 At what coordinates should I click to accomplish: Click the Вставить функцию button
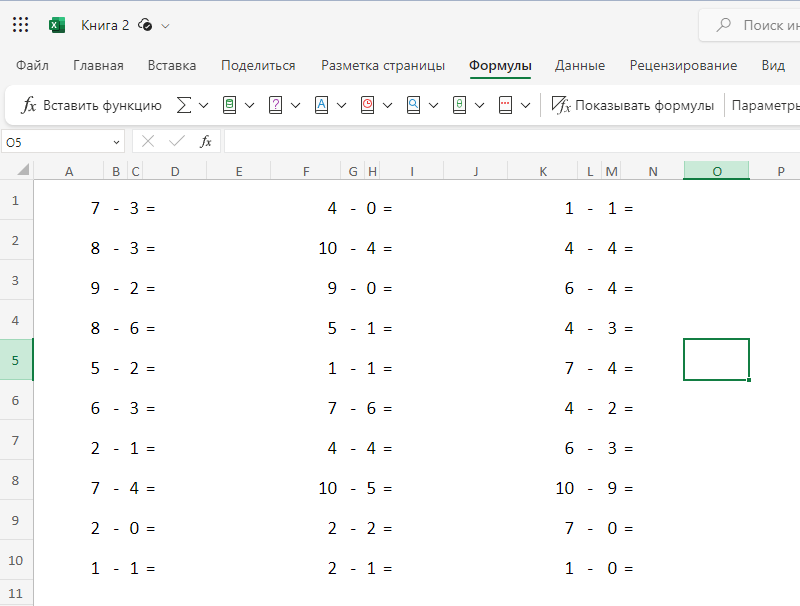90,104
